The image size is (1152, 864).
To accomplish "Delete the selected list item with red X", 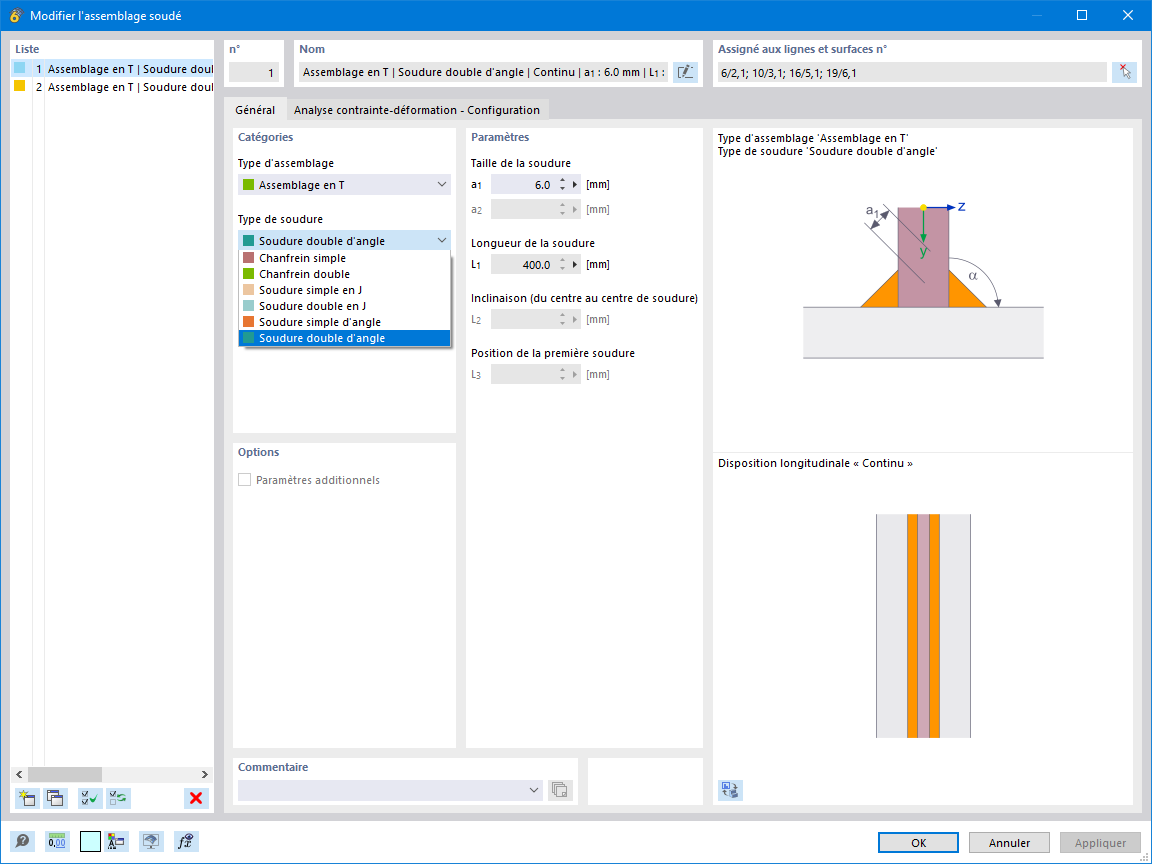I will tap(196, 798).
